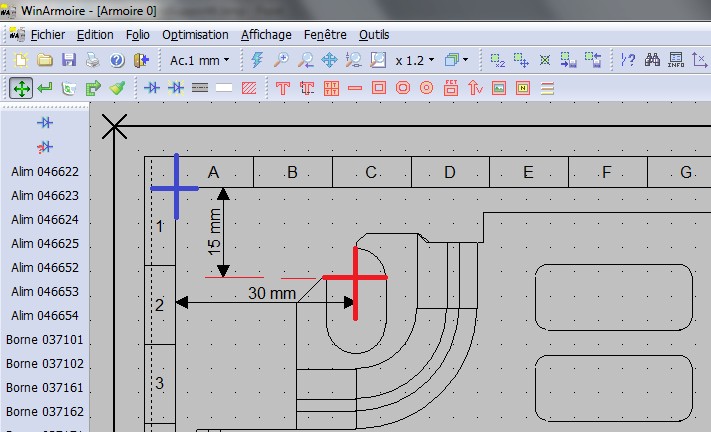
Task: Click the save floppy disk icon
Action: coord(69,60)
